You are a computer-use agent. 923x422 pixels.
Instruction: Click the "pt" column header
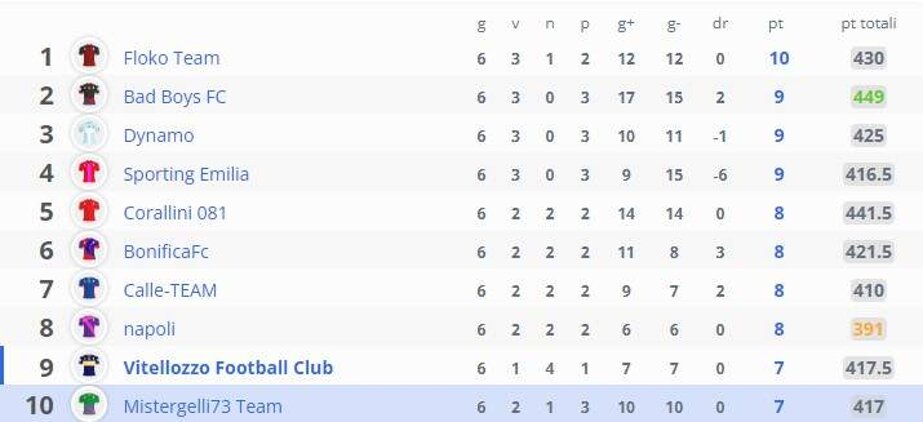[x=776, y=25]
